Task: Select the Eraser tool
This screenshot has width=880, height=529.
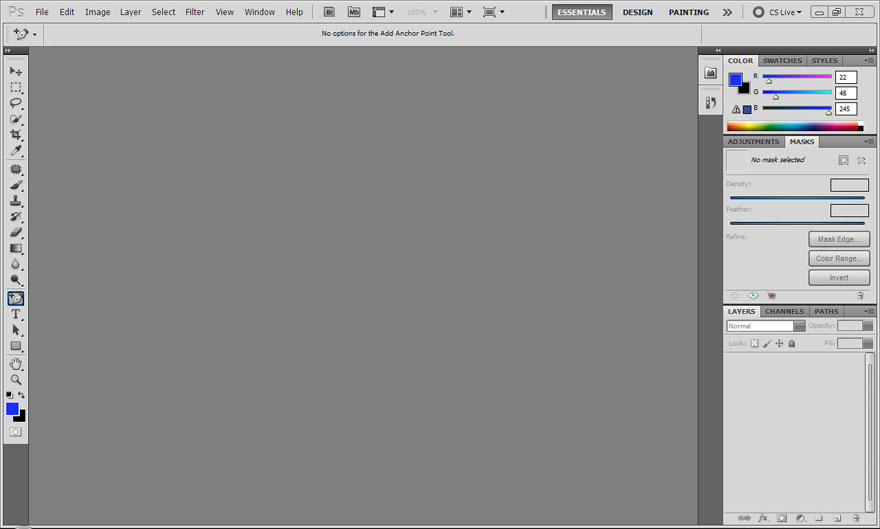Action: [16, 232]
